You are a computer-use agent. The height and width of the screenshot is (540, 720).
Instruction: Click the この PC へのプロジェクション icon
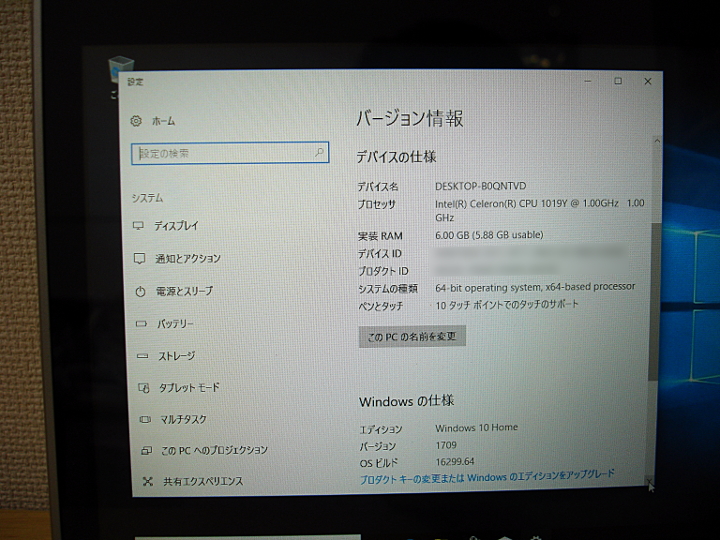tap(146, 450)
